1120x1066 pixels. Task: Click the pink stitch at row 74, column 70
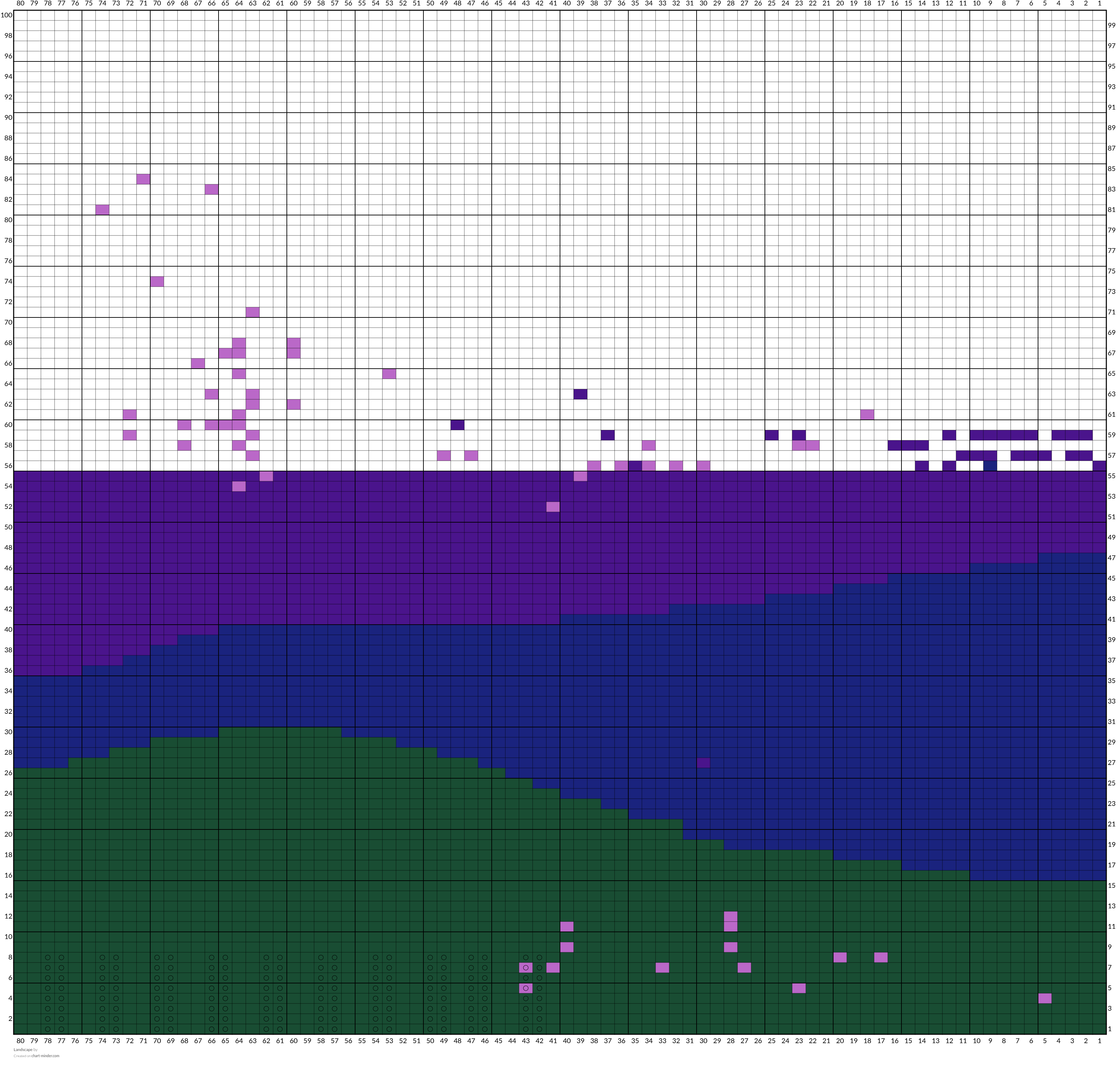[x=157, y=281]
